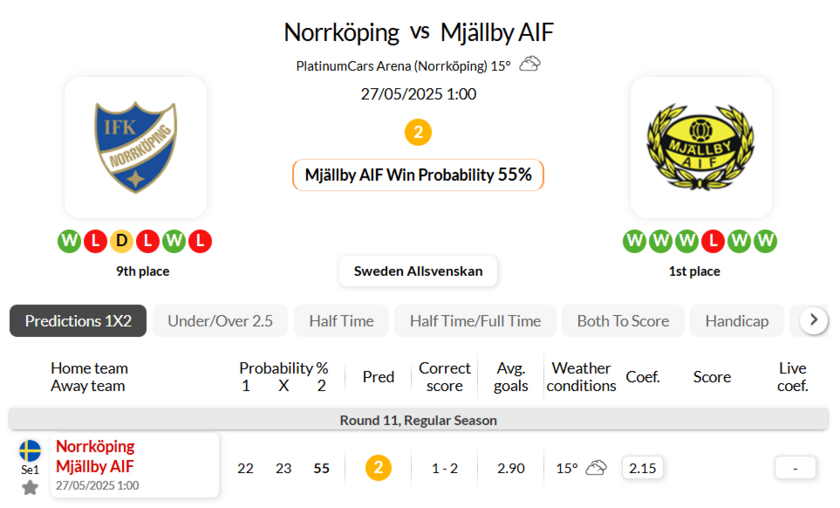
Task: Click the 2.15 coefficient button
Action: click(x=643, y=468)
